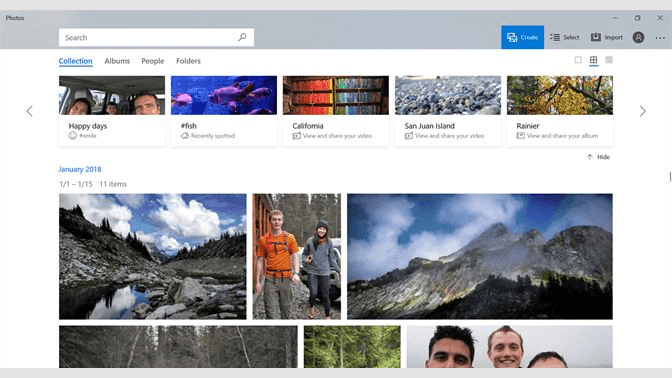
Task: Click the video icon under San Juan Island
Action: coord(409,136)
